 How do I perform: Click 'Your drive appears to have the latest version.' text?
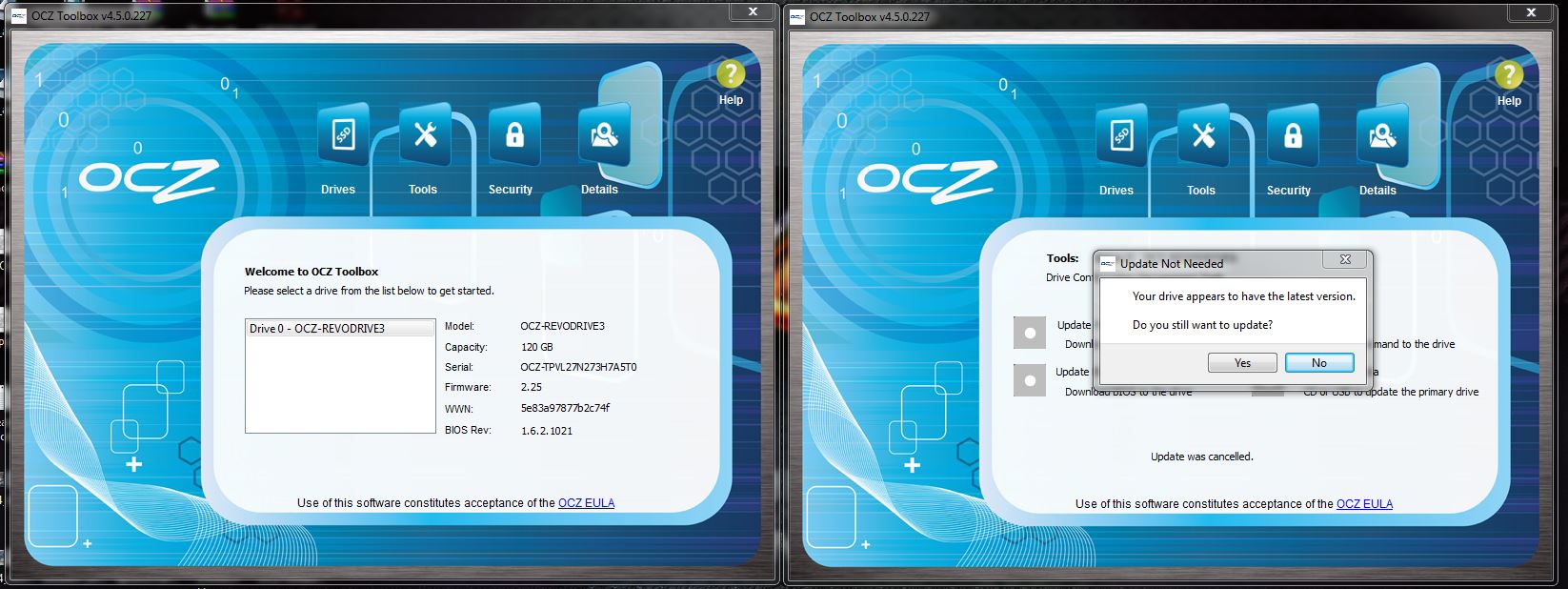coord(1243,296)
